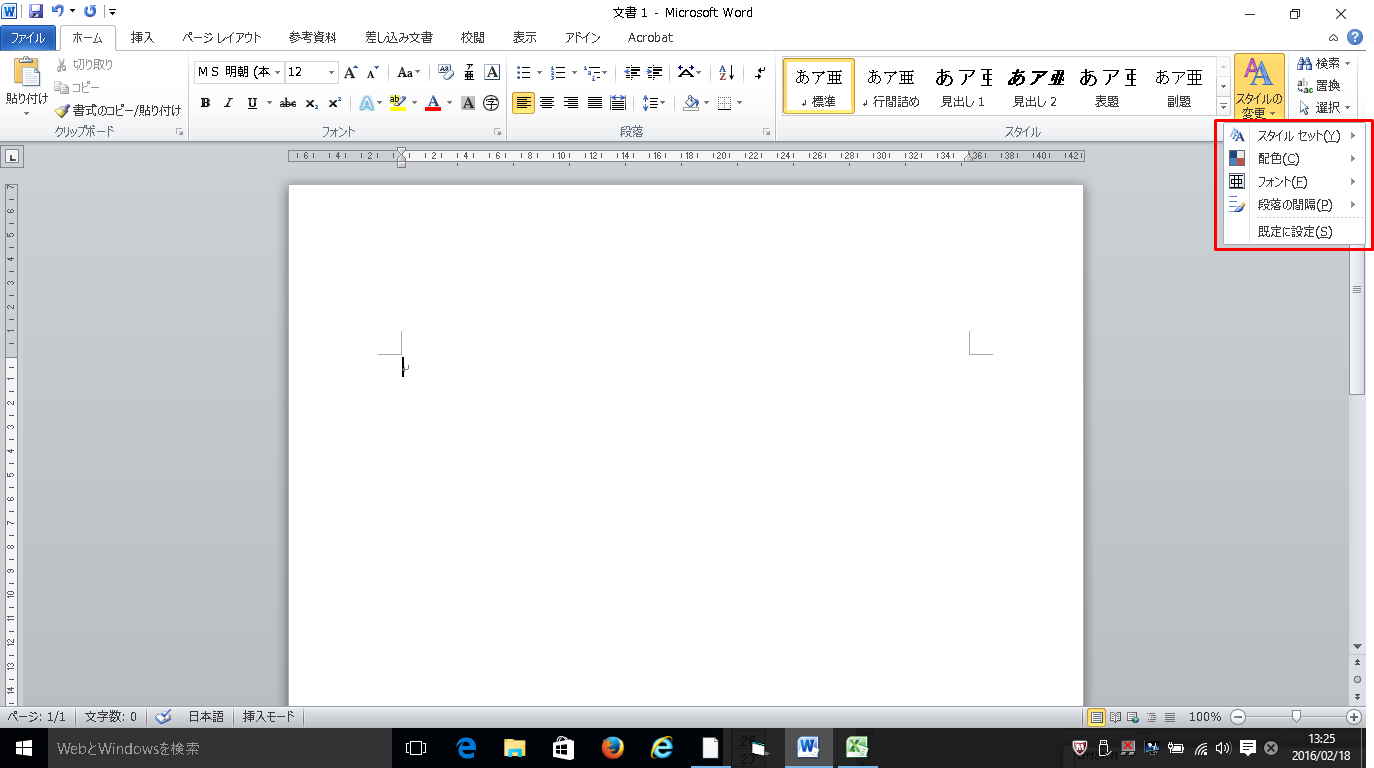Apply the 表題 style
This screenshot has height=768, width=1374.
1107,86
